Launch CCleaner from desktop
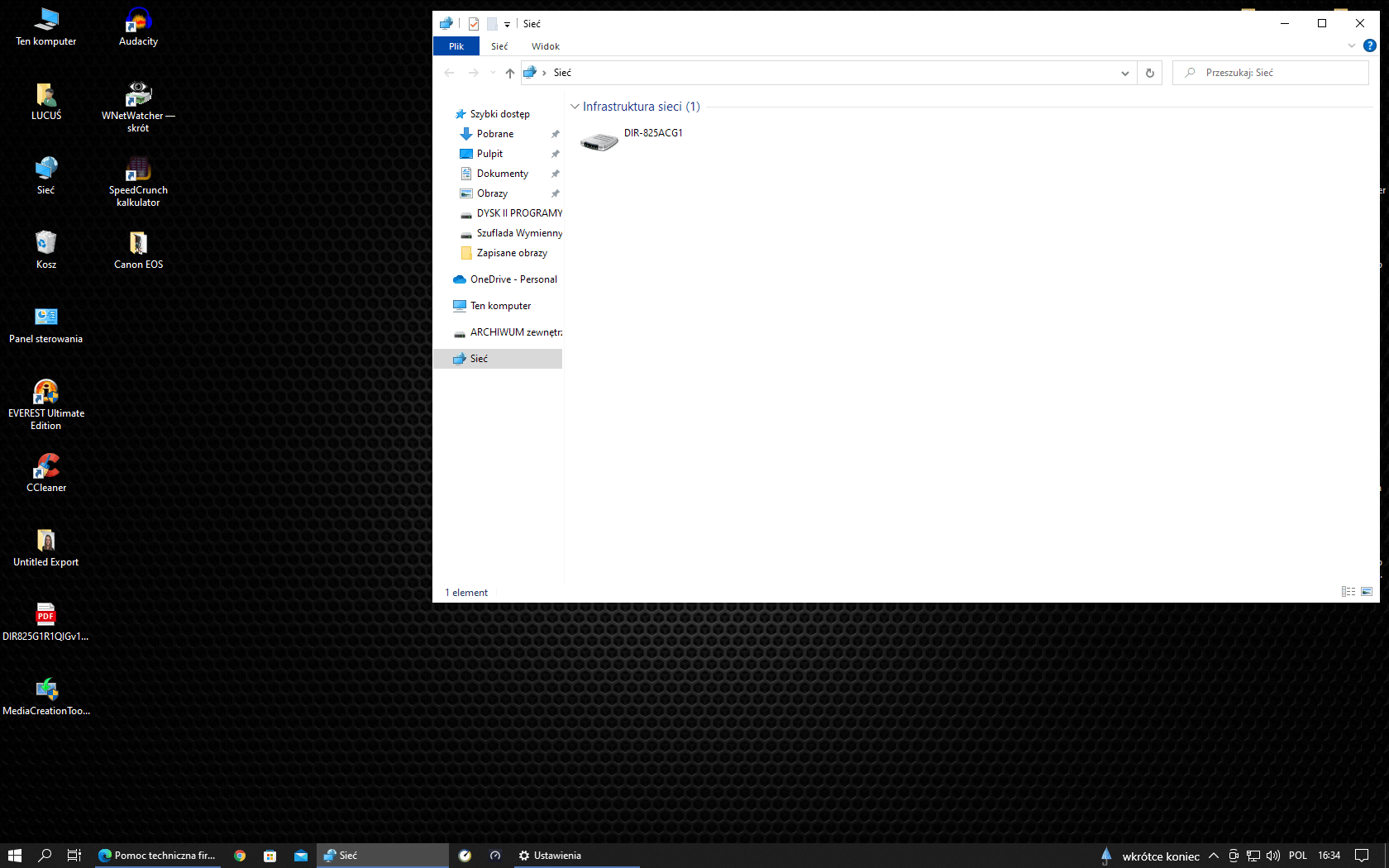1389x868 pixels. [46, 473]
